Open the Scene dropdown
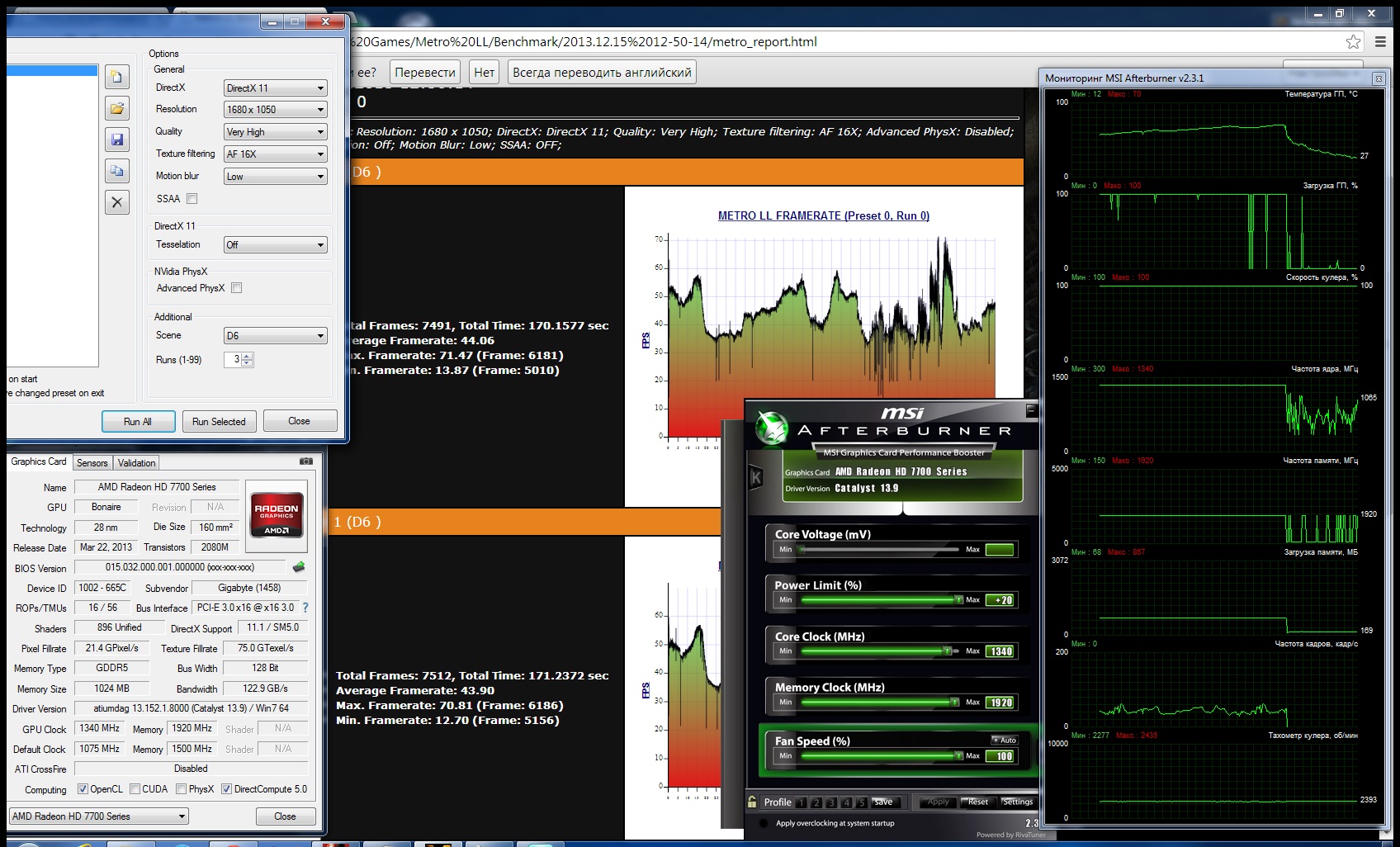The width and height of the screenshot is (1400, 847). (x=276, y=336)
